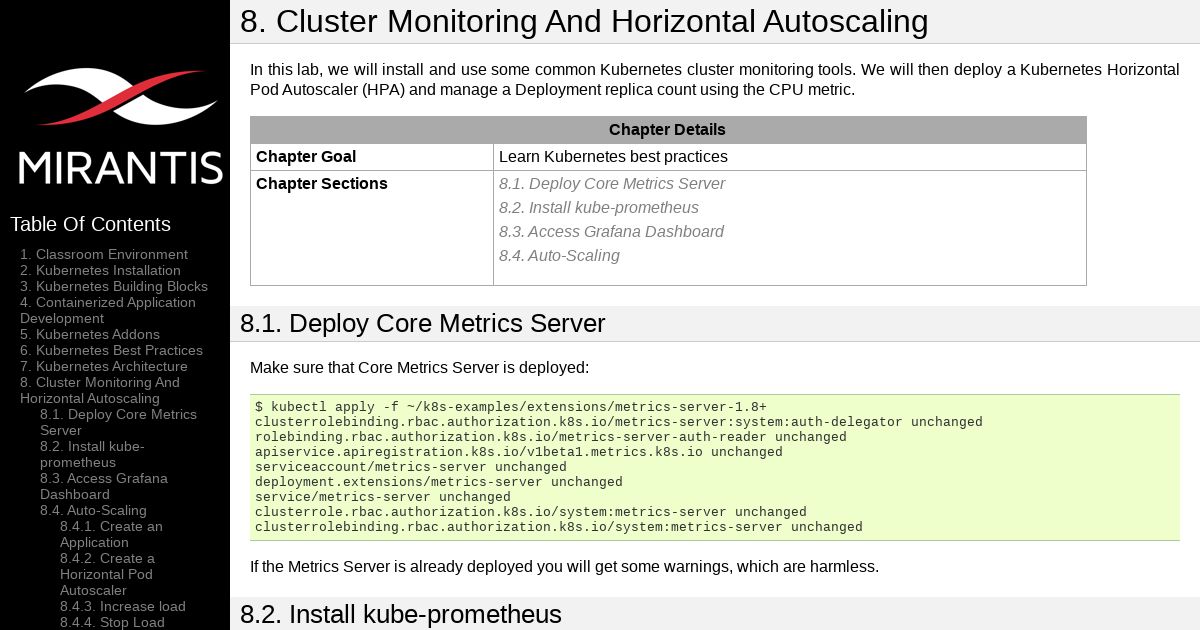Click '8.3. Access Grafana Dashboard' in chapter table

coord(611,232)
